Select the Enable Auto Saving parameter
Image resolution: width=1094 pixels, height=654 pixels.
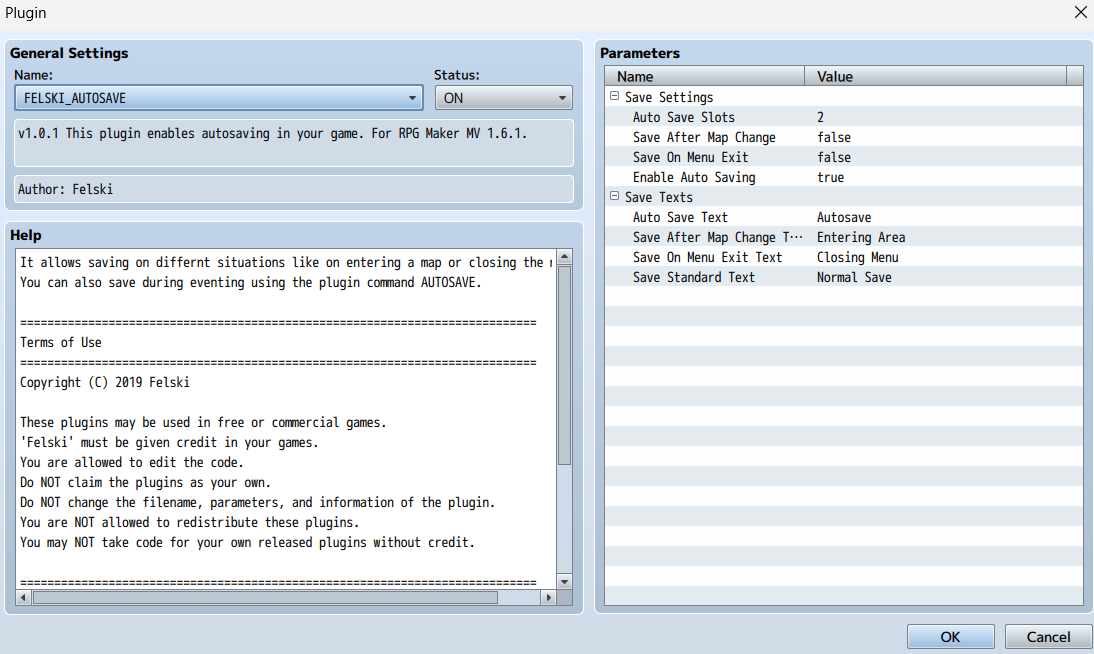point(693,177)
